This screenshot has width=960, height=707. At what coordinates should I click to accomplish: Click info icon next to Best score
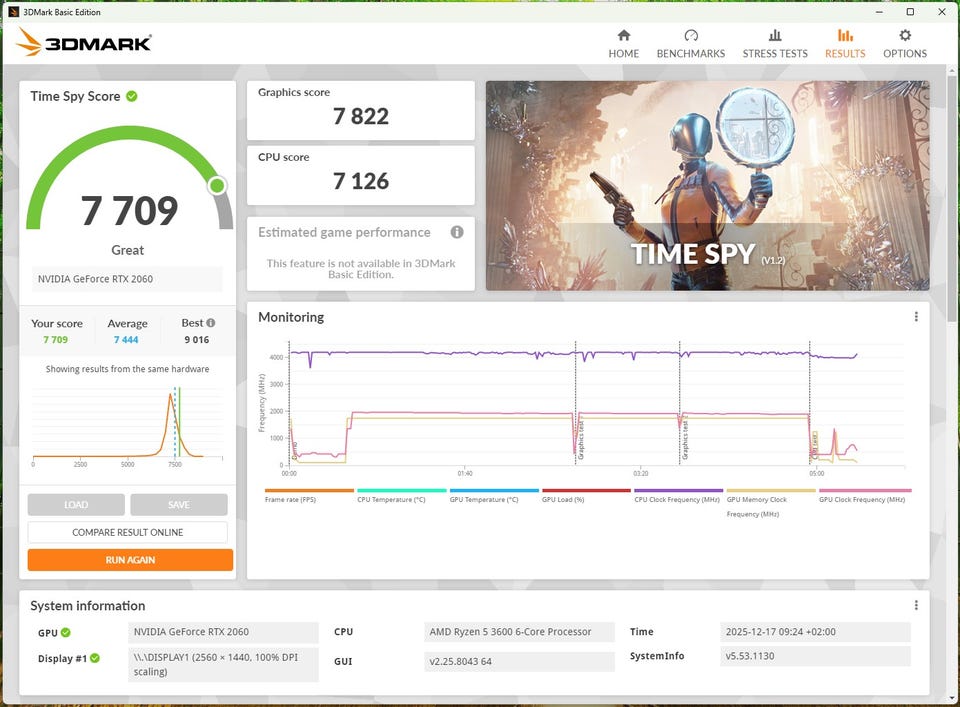(211, 323)
